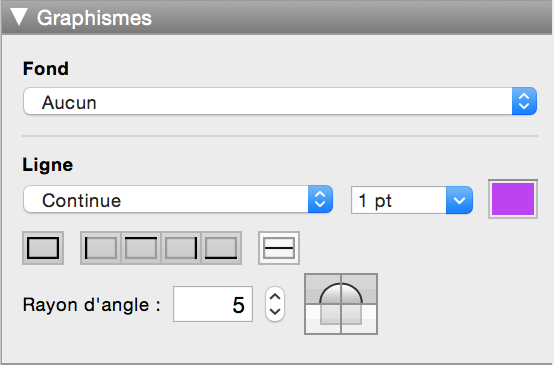Decrease corner radius with stepper down arrow

[275, 312]
